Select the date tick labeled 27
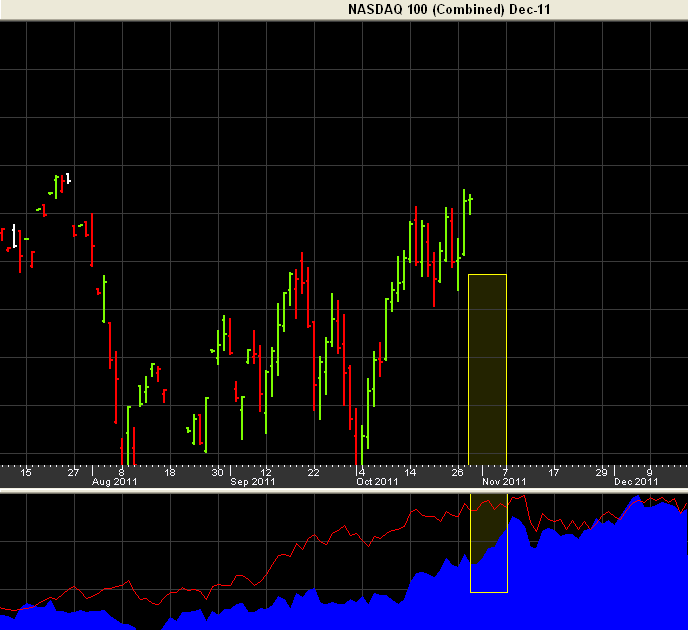The image size is (688, 630). (73, 472)
